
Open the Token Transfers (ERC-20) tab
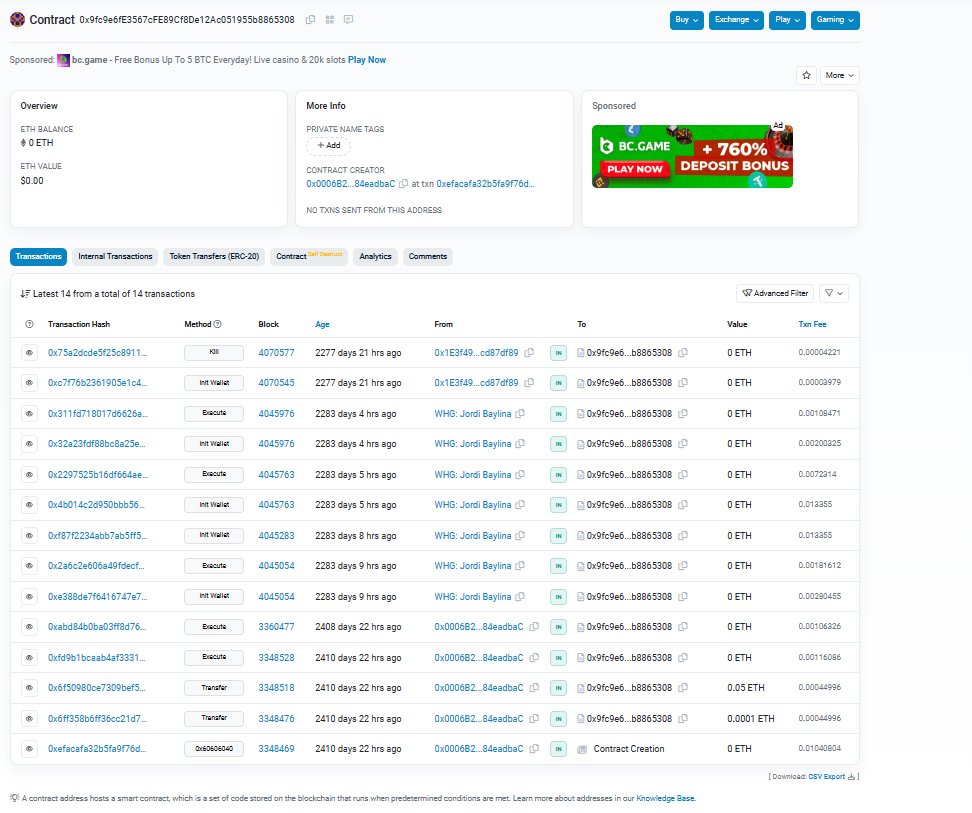tap(215, 257)
